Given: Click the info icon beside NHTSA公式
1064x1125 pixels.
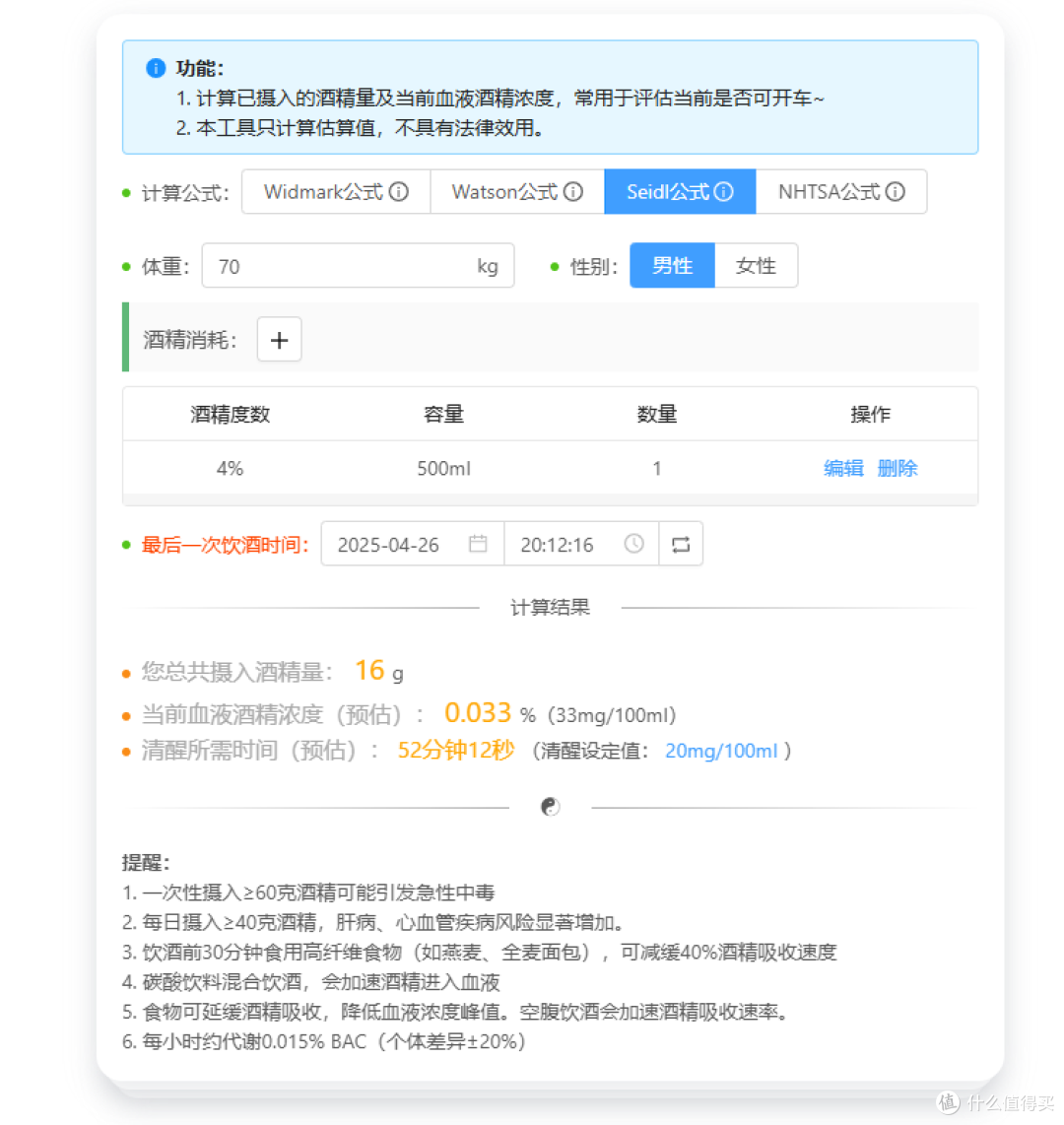Looking at the screenshot, I should tap(896, 191).
